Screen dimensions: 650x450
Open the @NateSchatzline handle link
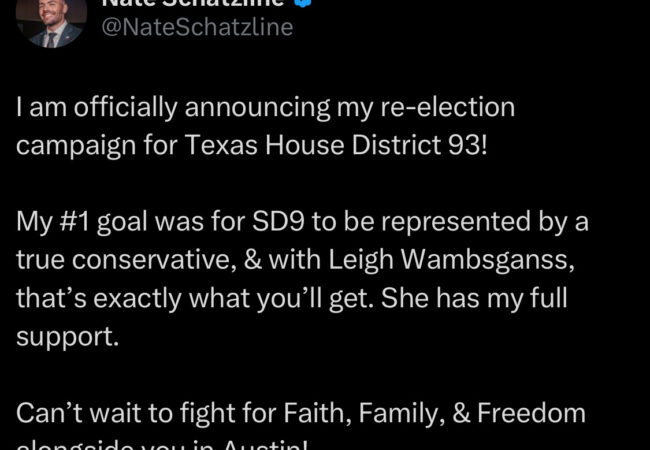click(198, 27)
